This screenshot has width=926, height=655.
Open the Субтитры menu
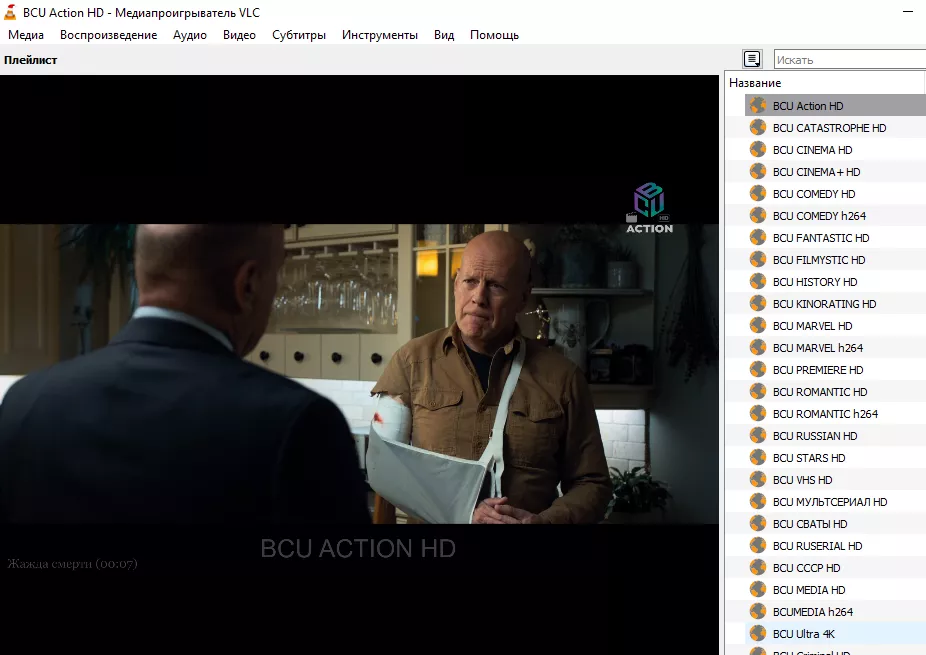coord(299,35)
